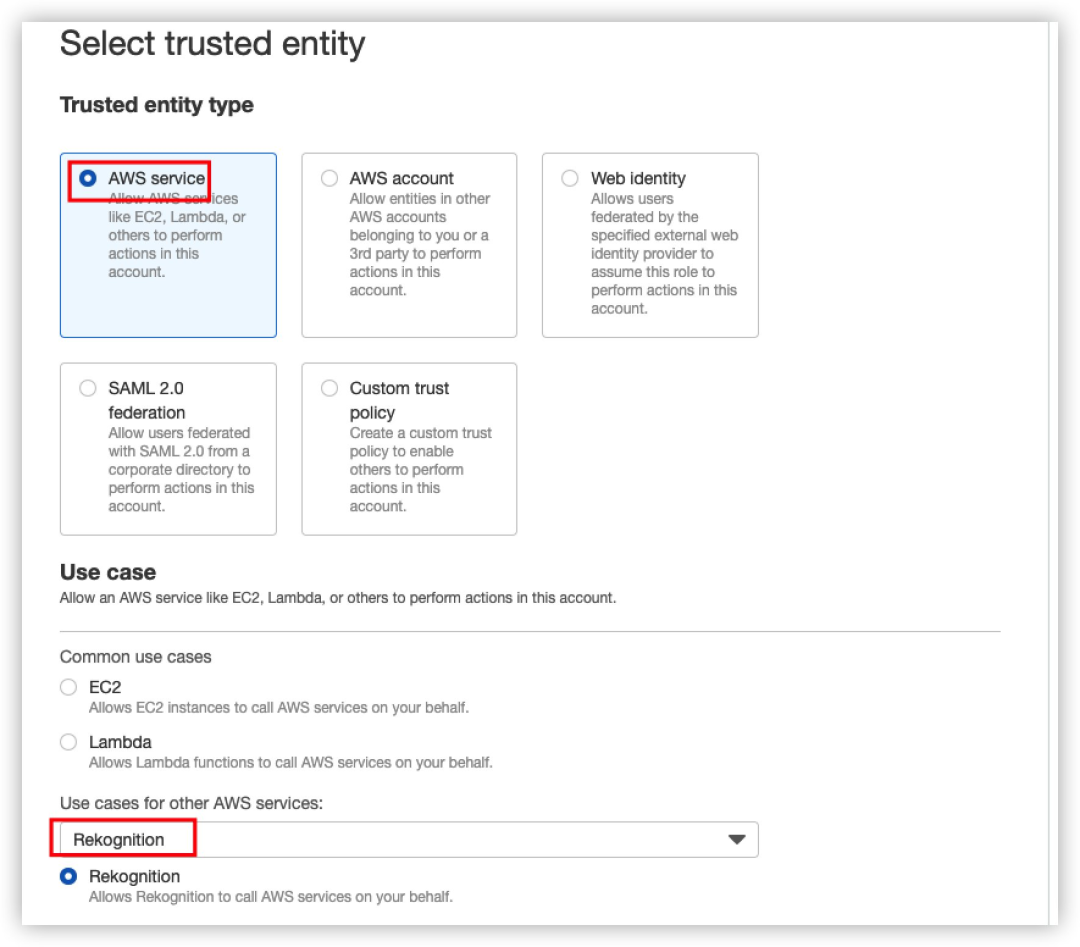Click the Custom trust policy card description
This screenshot has width=1080, height=947.
tap(420, 470)
